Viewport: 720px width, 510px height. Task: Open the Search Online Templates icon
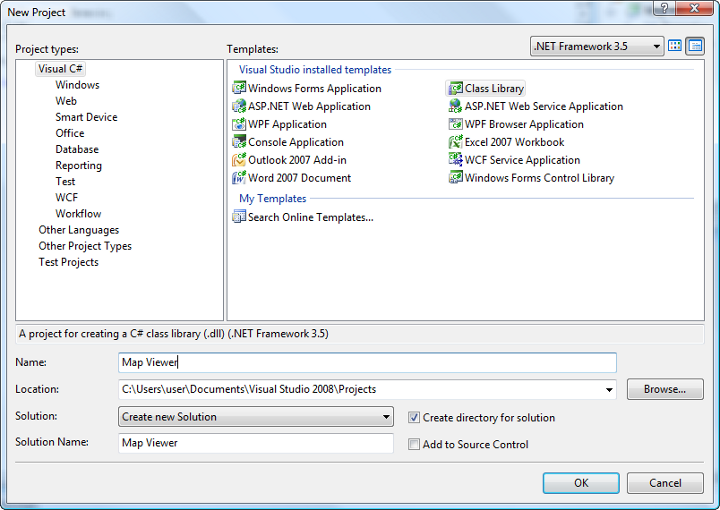click(239, 216)
